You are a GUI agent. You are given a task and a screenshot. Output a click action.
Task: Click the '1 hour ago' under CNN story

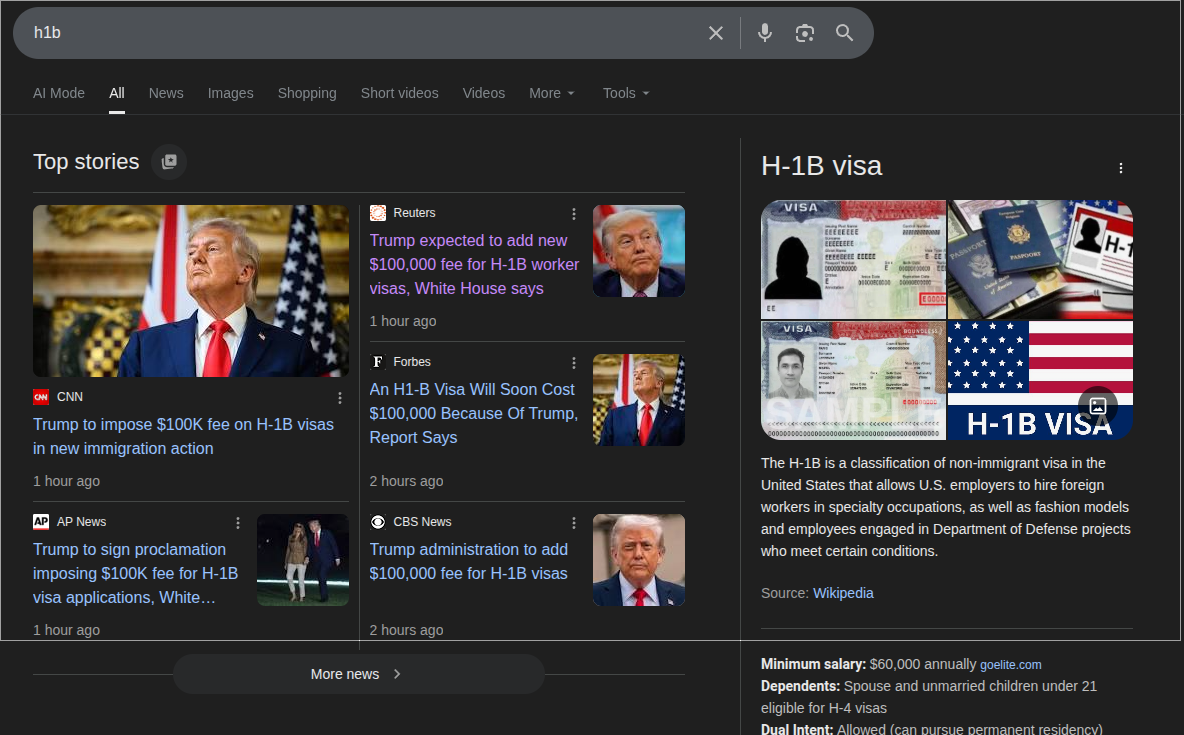66,481
